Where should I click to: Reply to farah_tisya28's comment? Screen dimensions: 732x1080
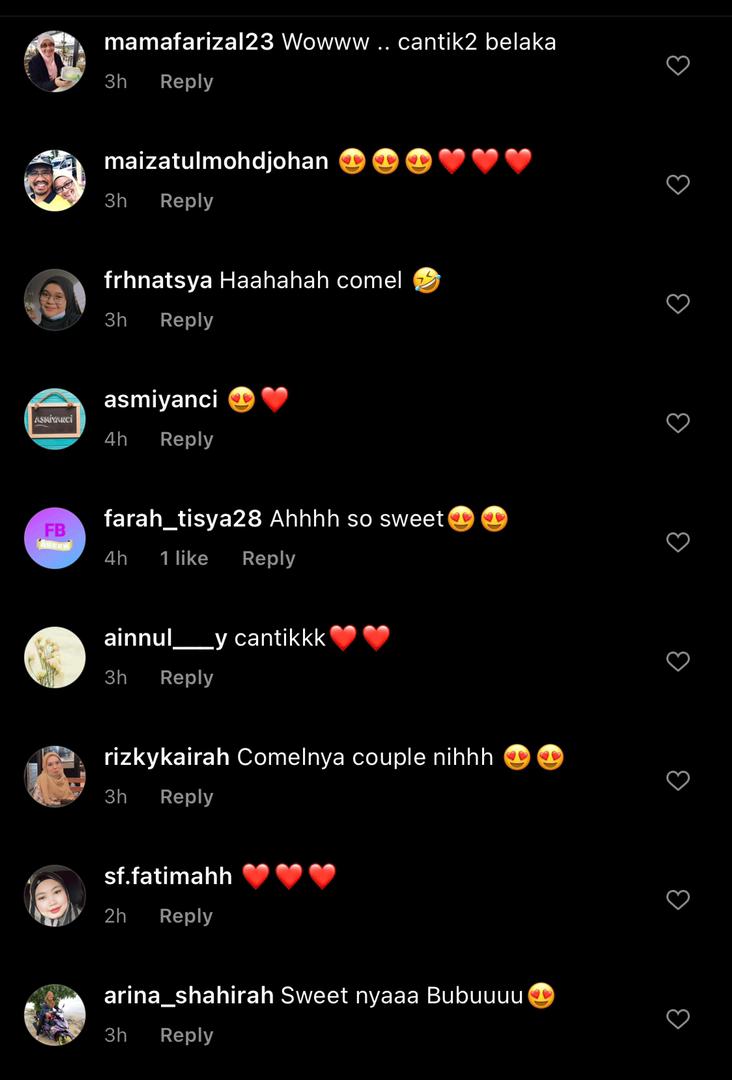(x=269, y=559)
